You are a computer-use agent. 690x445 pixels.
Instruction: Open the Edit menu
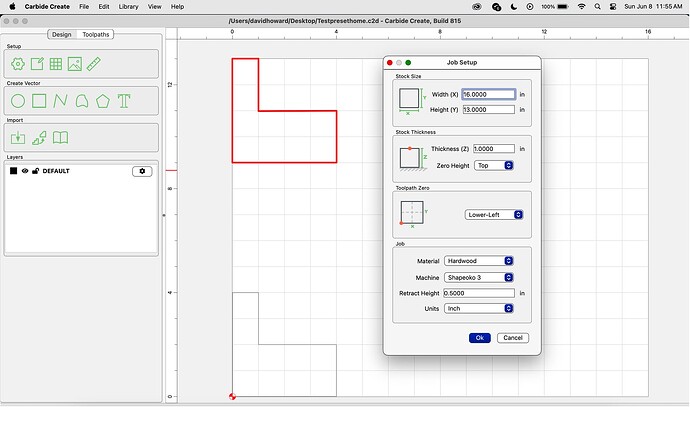point(104,7)
